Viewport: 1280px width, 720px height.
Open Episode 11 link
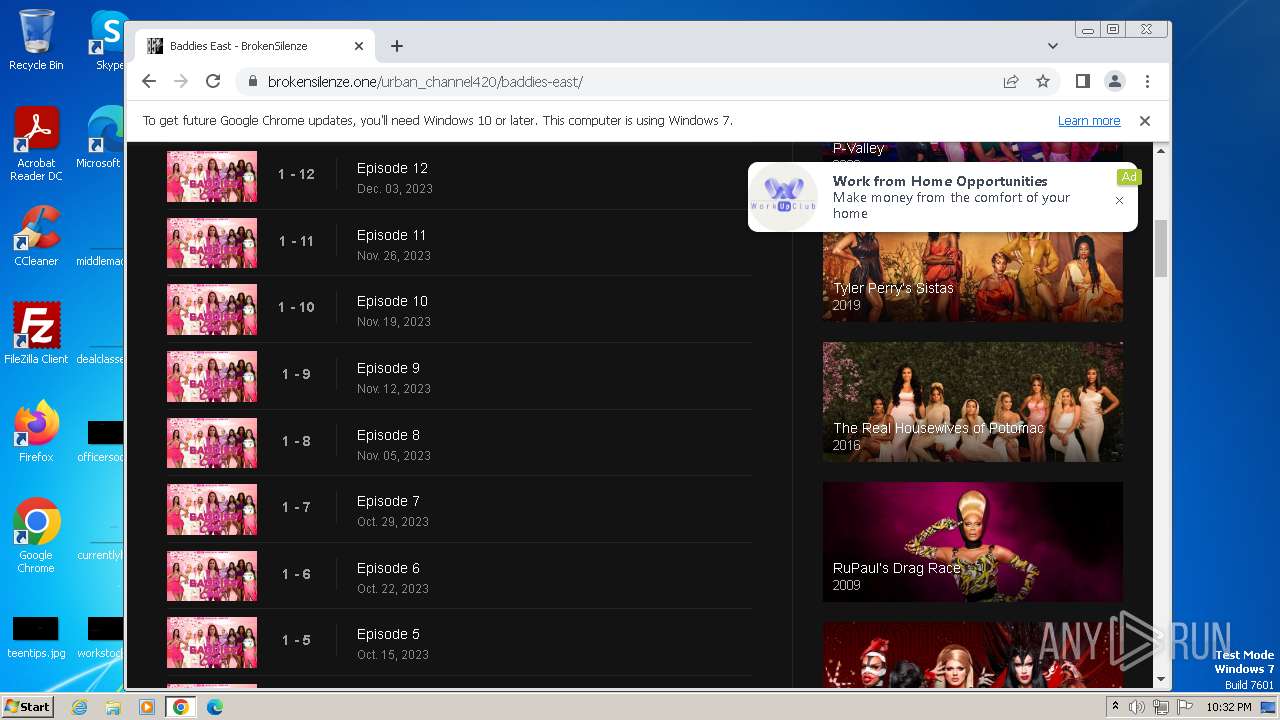click(391, 235)
